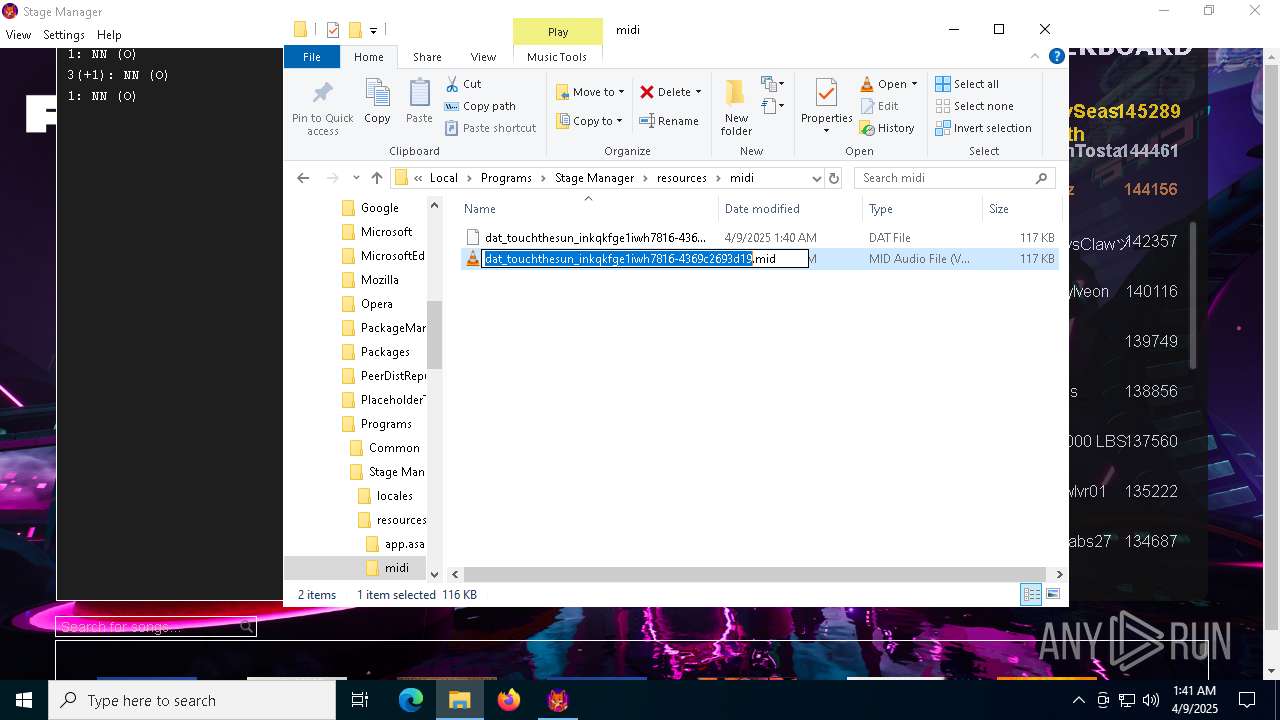Open the Music Tools tab
The height and width of the screenshot is (720, 1280).
click(x=557, y=57)
